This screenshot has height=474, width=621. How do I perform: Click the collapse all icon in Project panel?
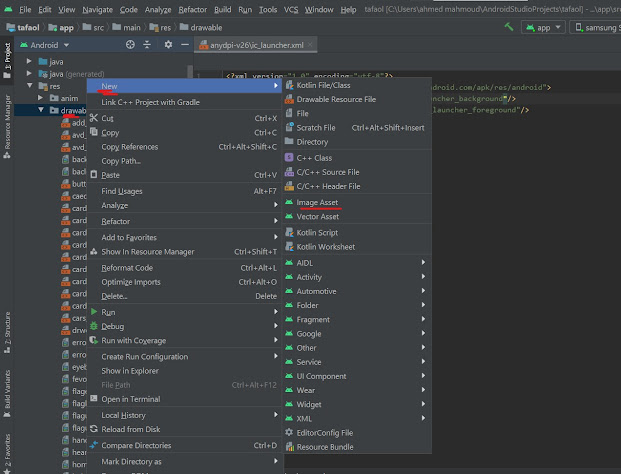click(x=149, y=45)
